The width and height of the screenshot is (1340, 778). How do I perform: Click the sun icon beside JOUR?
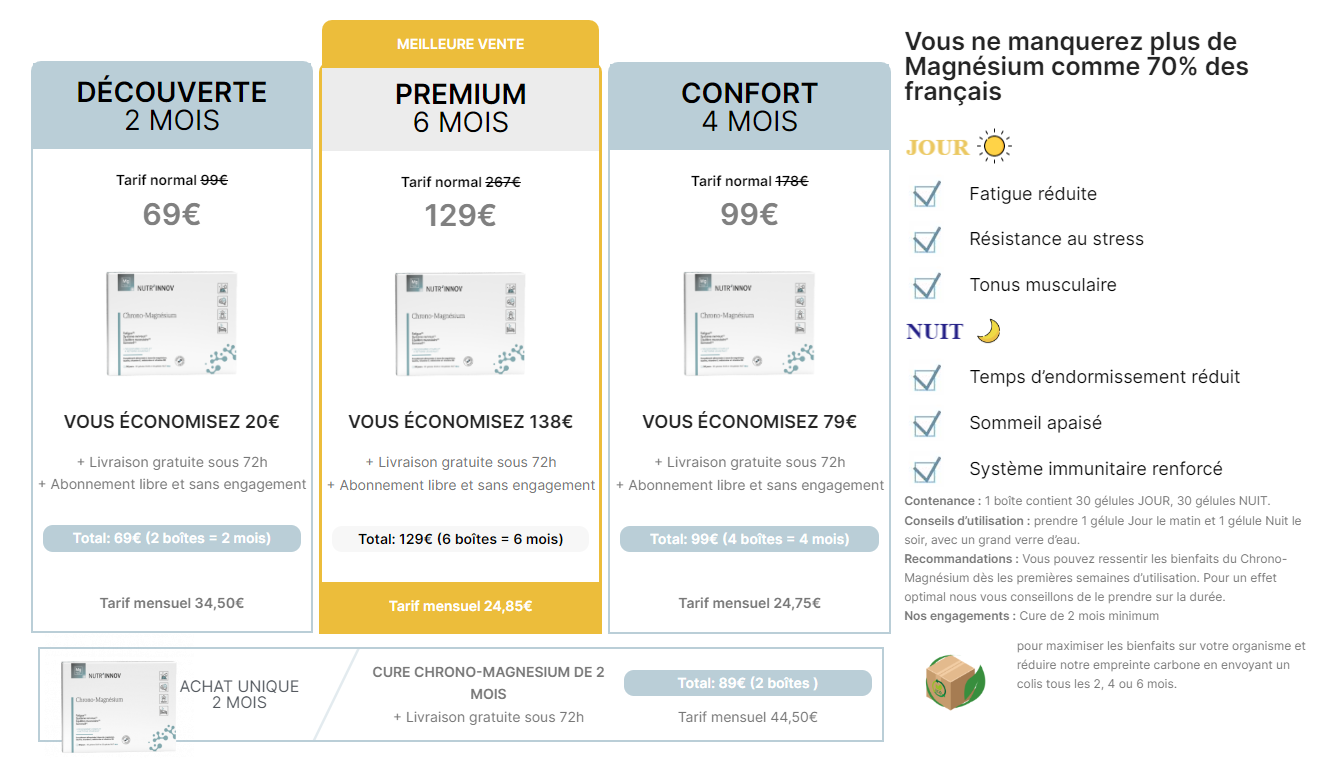994,147
